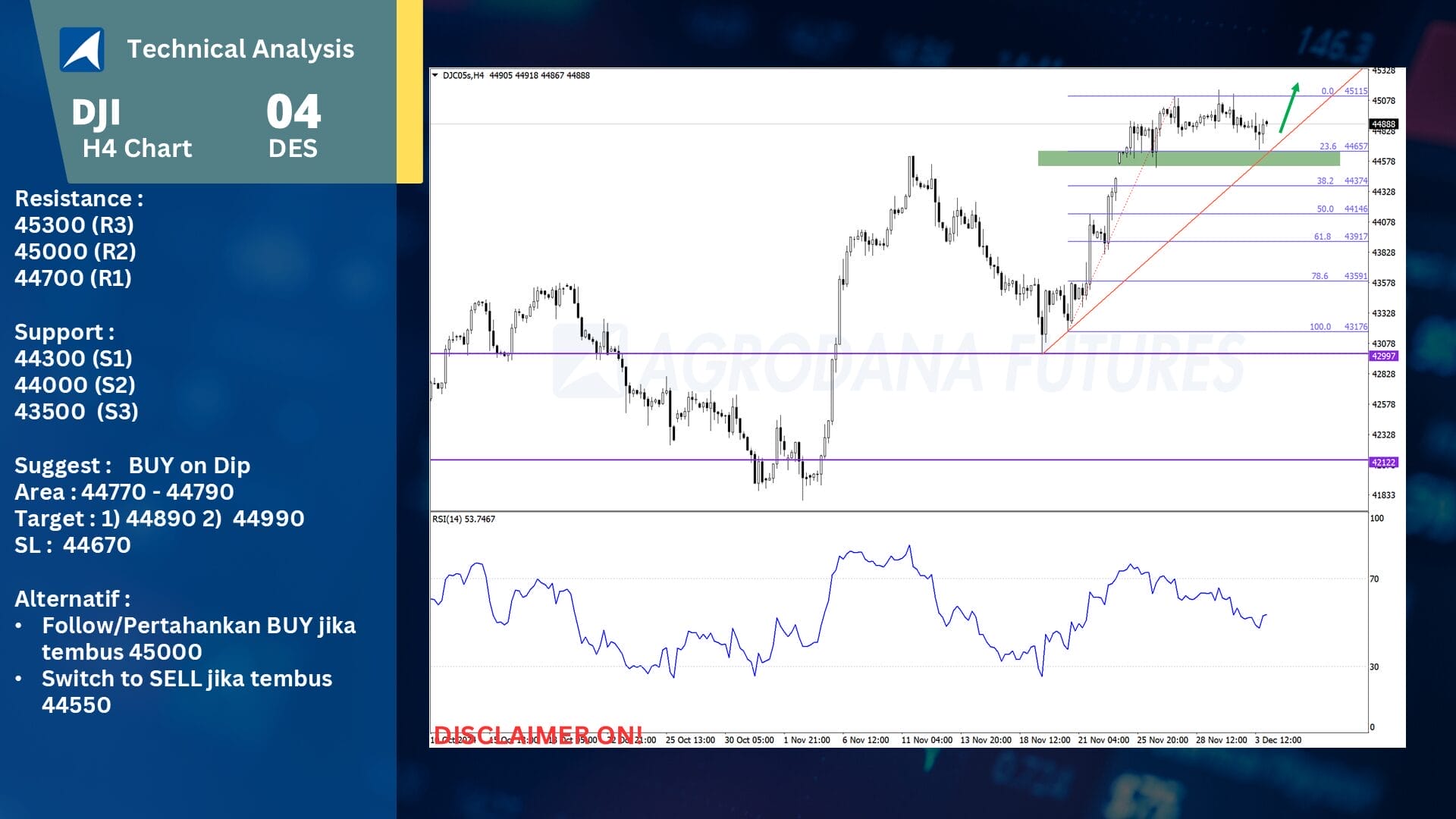Viewport: 1456px width, 819px height.
Task: Click the black 44888 current price tag
Action: tap(1383, 124)
